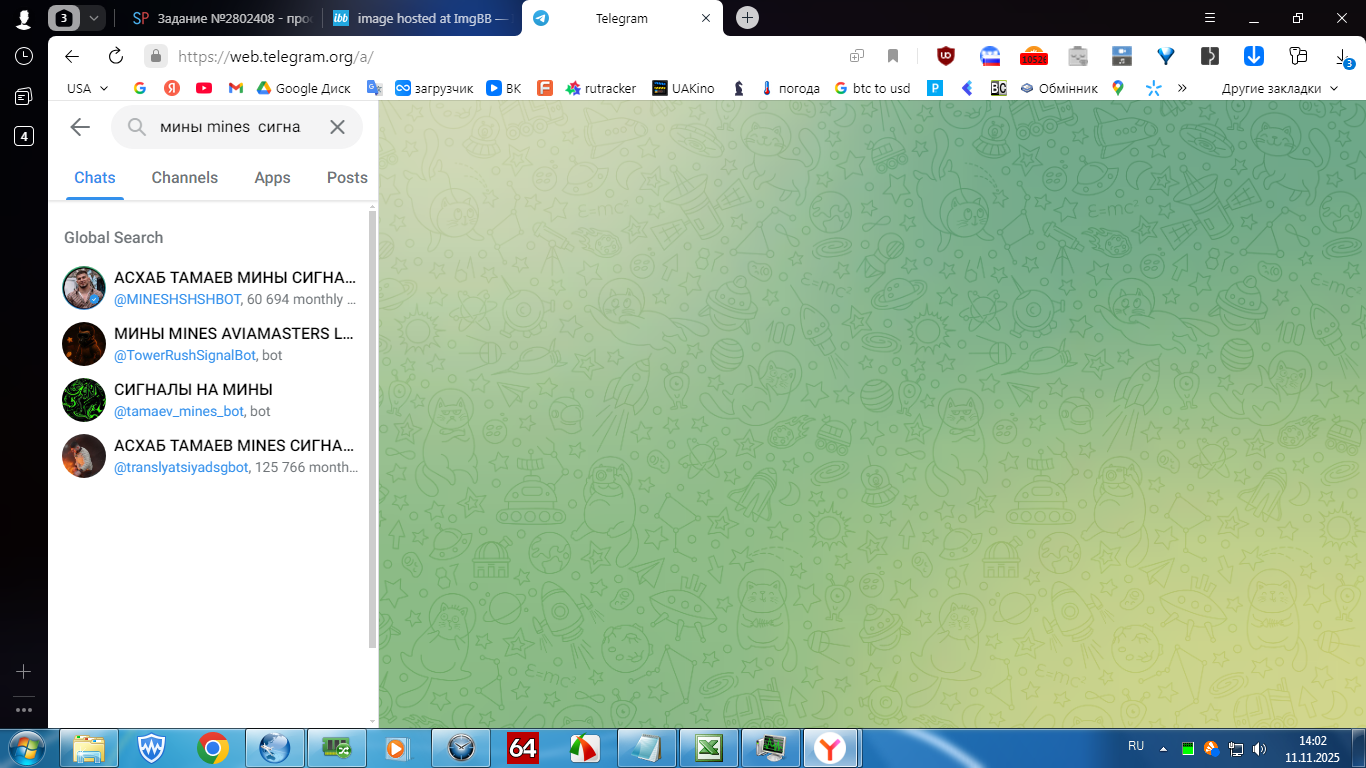Click the sidebar icon showing 4

click(x=24, y=136)
